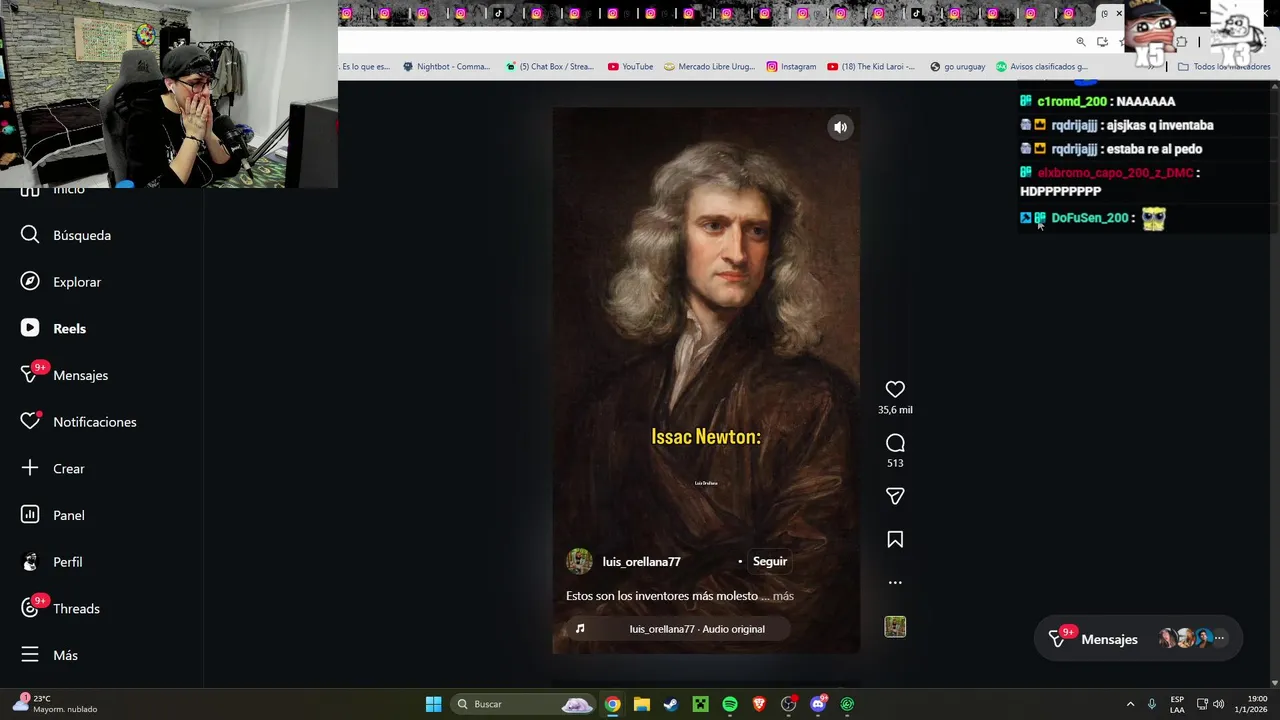
Task: Open Notificaciones heart icon in sidebar
Action: (30, 422)
